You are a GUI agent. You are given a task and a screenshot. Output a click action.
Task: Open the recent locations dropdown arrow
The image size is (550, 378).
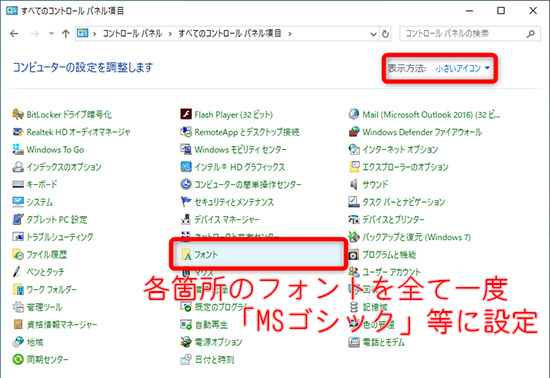51,33
